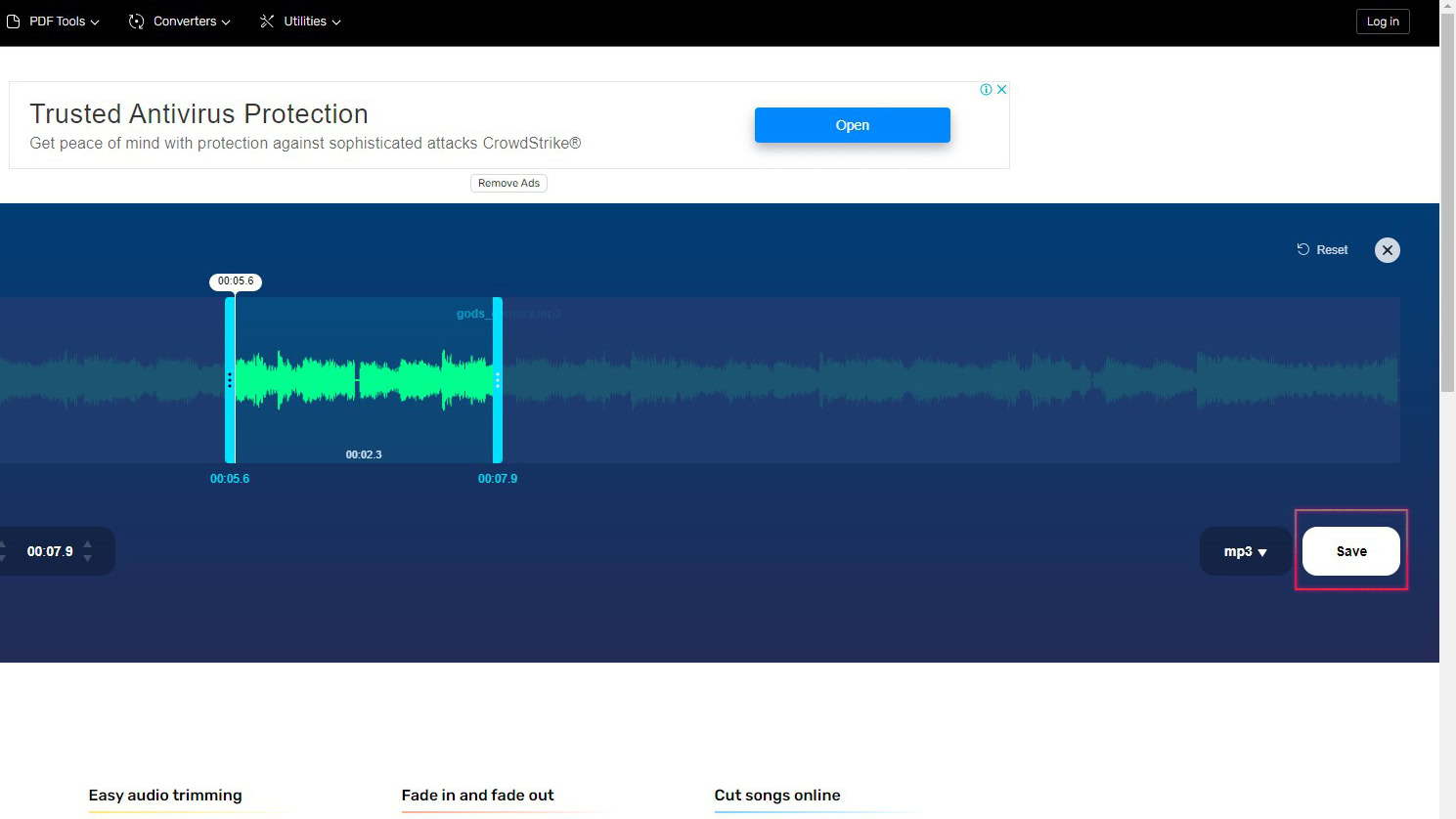Image resolution: width=1456 pixels, height=819 pixels.
Task: Open the mp3 format dropdown
Action: (x=1244, y=552)
